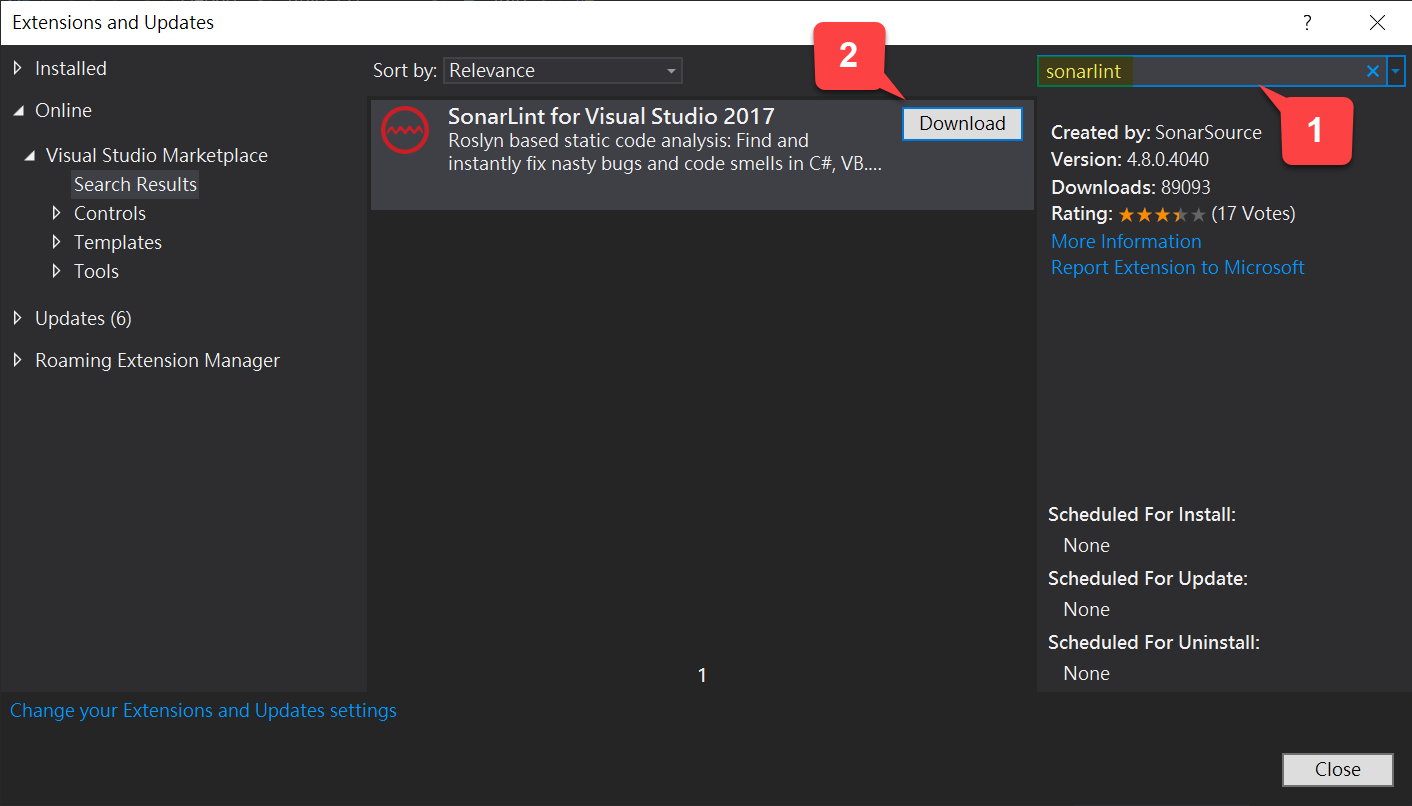The width and height of the screenshot is (1412, 806).
Task: Click the SonarLint extension logo icon
Action: pos(404,130)
